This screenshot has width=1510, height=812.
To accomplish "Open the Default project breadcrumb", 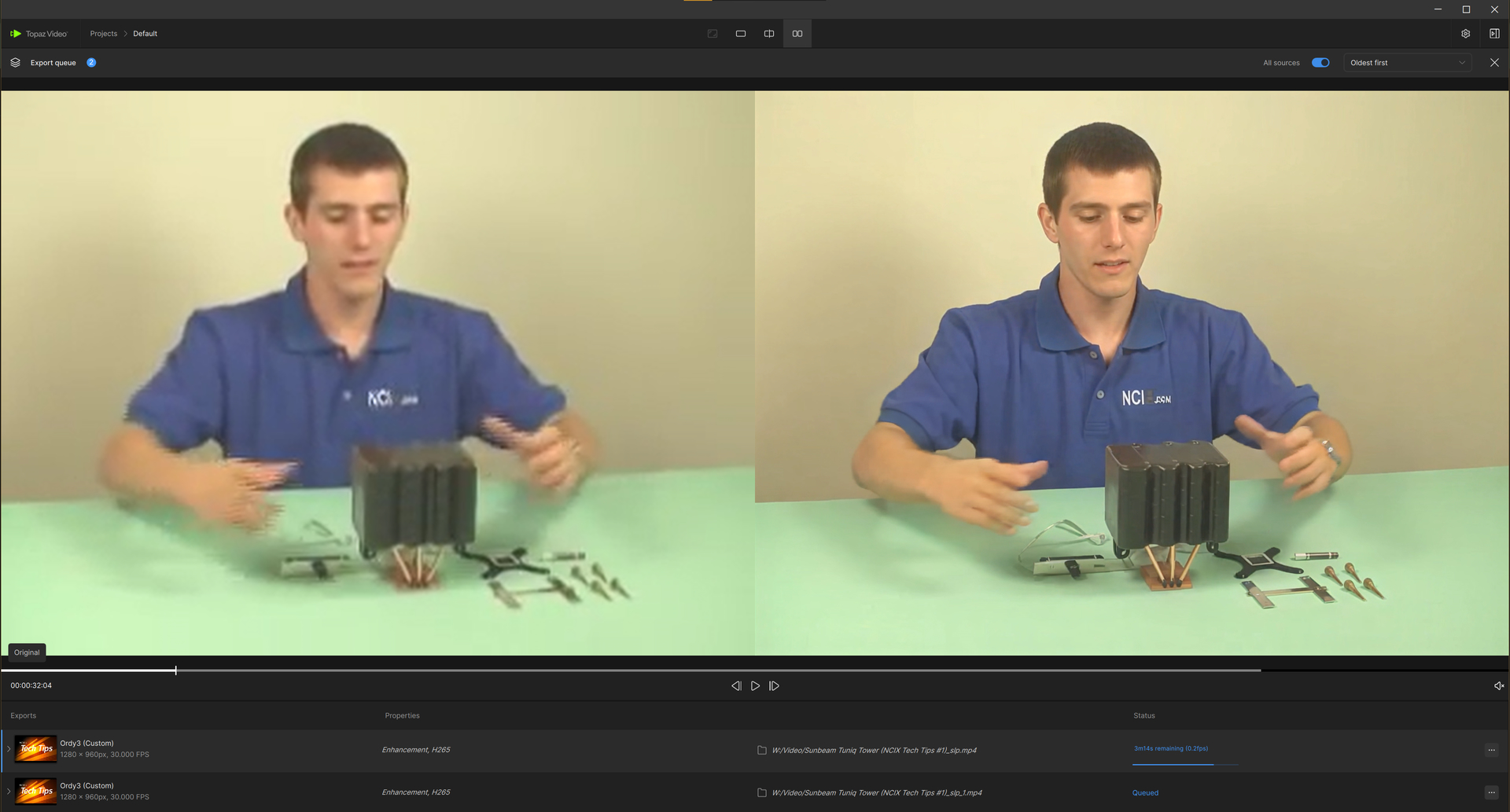I will coord(145,34).
